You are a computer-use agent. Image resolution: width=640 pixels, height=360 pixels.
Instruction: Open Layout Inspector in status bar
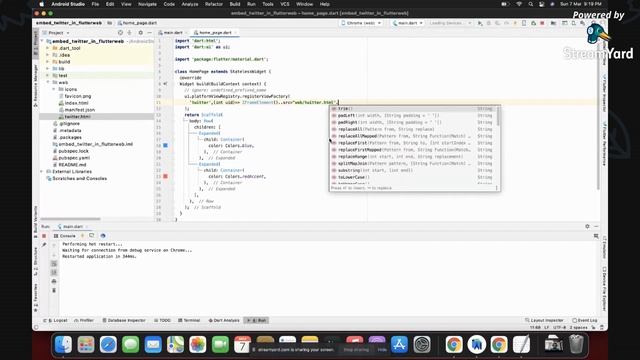tap(544, 320)
